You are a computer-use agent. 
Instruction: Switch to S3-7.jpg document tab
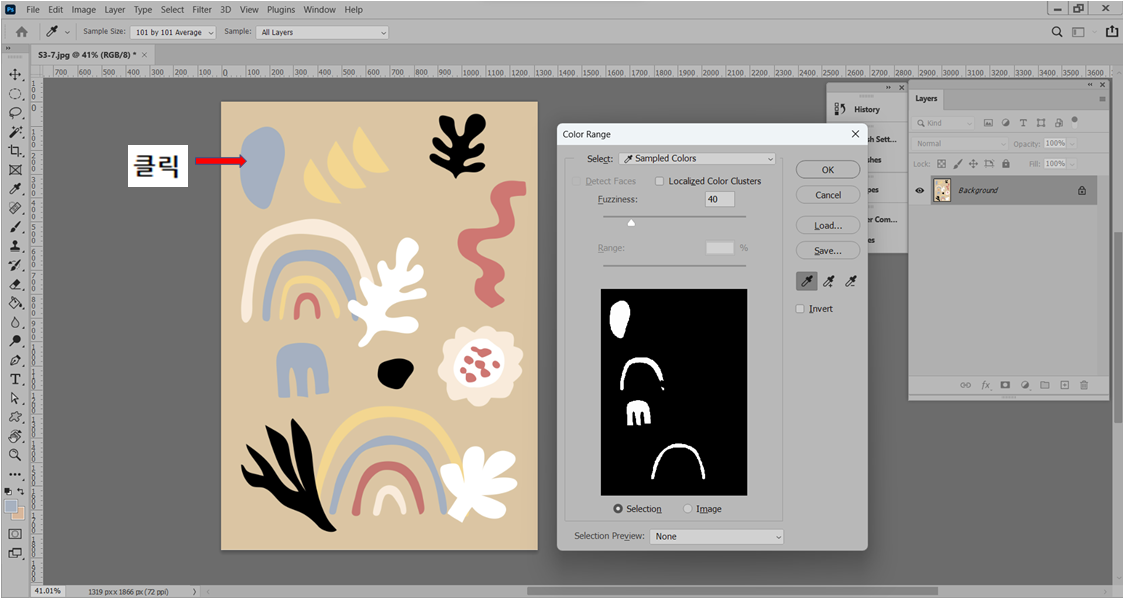[87, 54]
